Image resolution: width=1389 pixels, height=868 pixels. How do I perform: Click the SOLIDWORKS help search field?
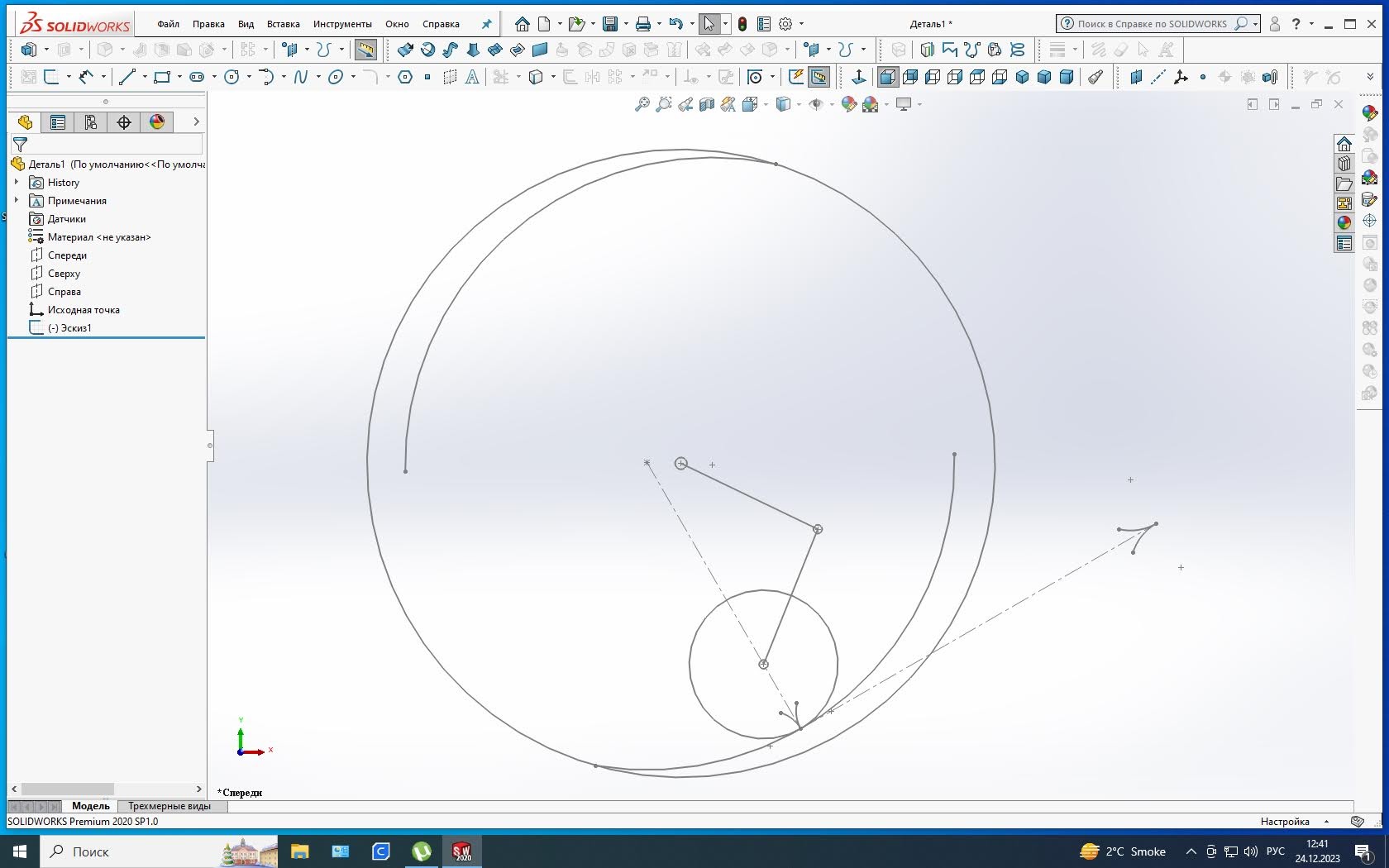1153,24
